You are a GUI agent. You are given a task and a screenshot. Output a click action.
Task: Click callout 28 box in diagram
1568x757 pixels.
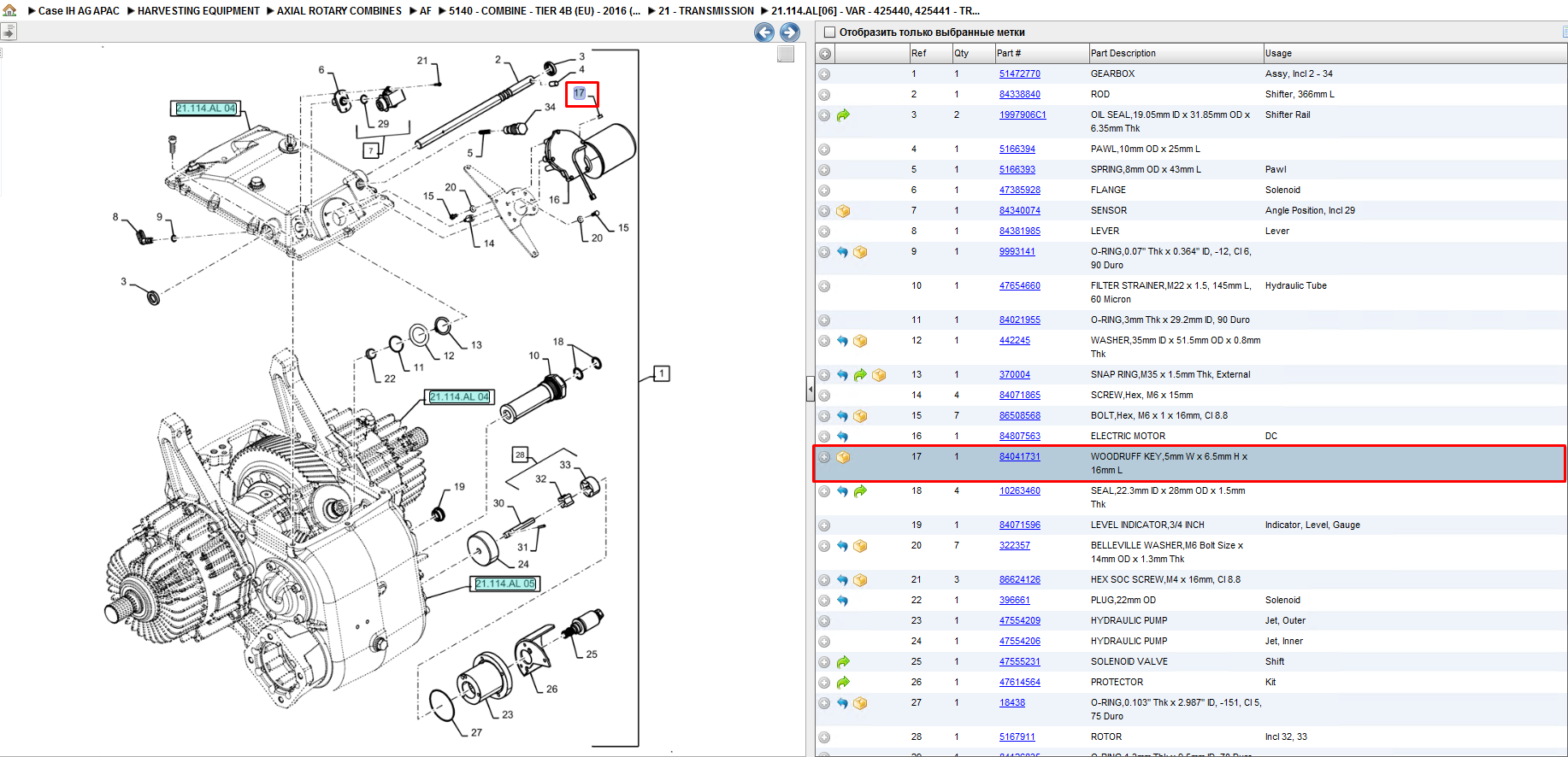(x=520, y=455)
